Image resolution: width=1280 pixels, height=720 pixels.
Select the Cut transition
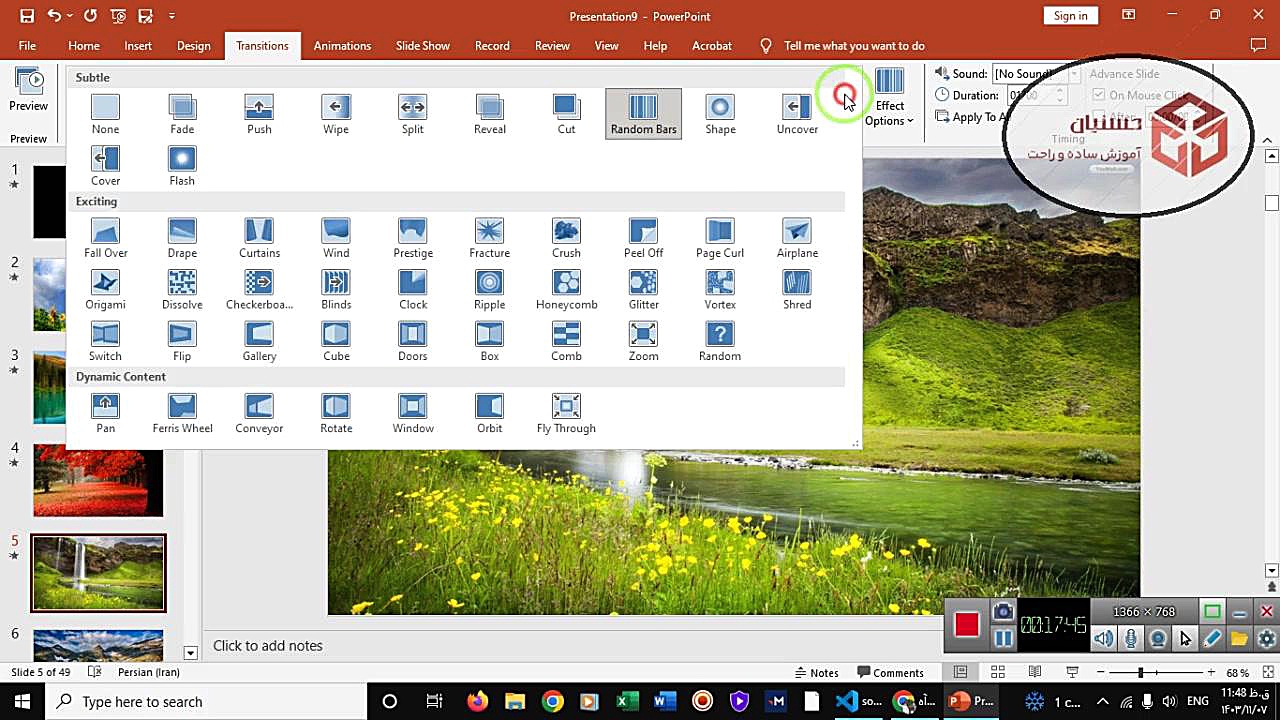coord(566,114)
